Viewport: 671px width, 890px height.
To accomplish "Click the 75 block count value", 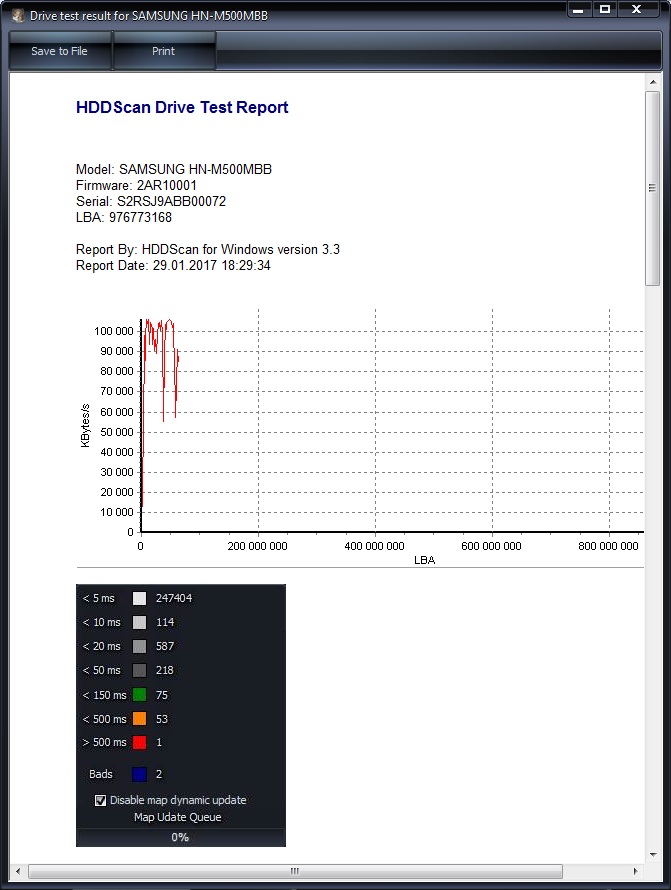I will [x=162, y=695].
